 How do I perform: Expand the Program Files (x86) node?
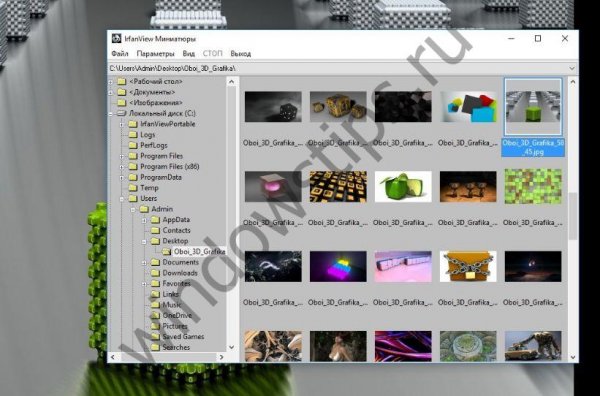pos(122,167)
